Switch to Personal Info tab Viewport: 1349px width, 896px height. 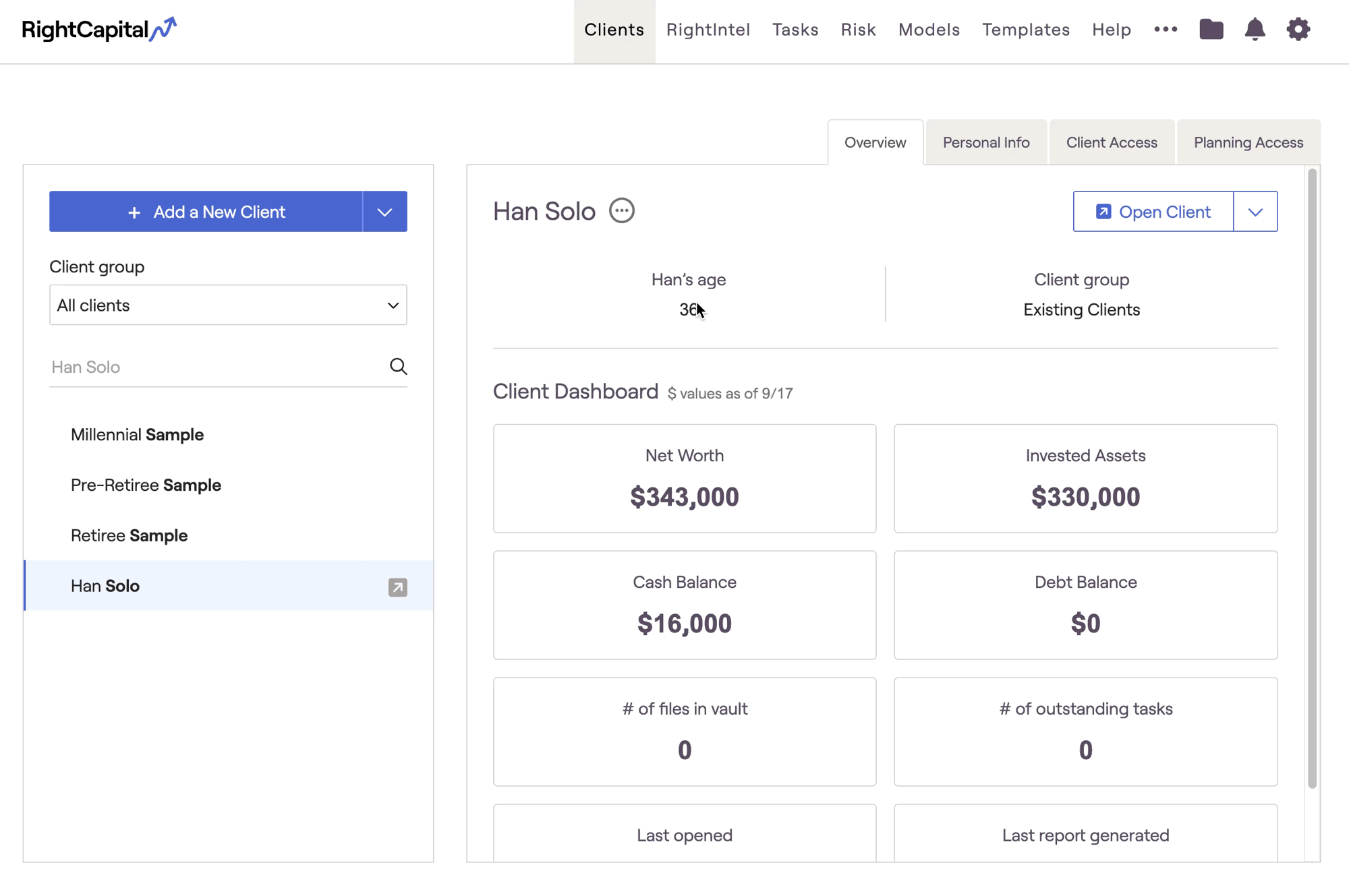pos(986,142)
